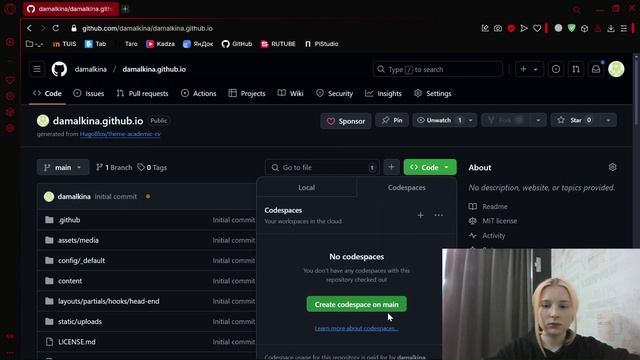Open the hamburger navigation menu
The image size is (640, 360).
click(37, 69)
